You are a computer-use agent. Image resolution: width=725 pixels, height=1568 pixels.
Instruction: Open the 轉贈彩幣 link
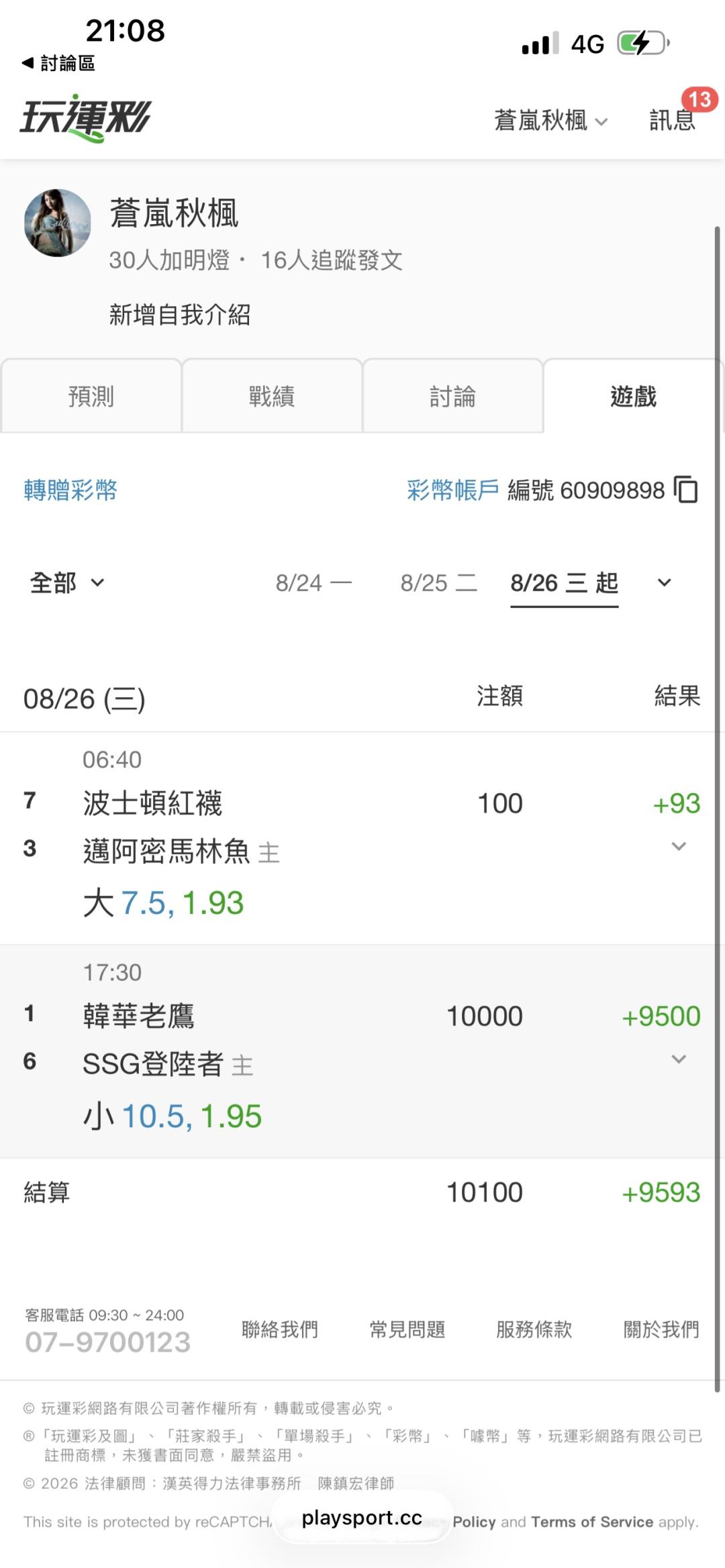tap(70, 490)
